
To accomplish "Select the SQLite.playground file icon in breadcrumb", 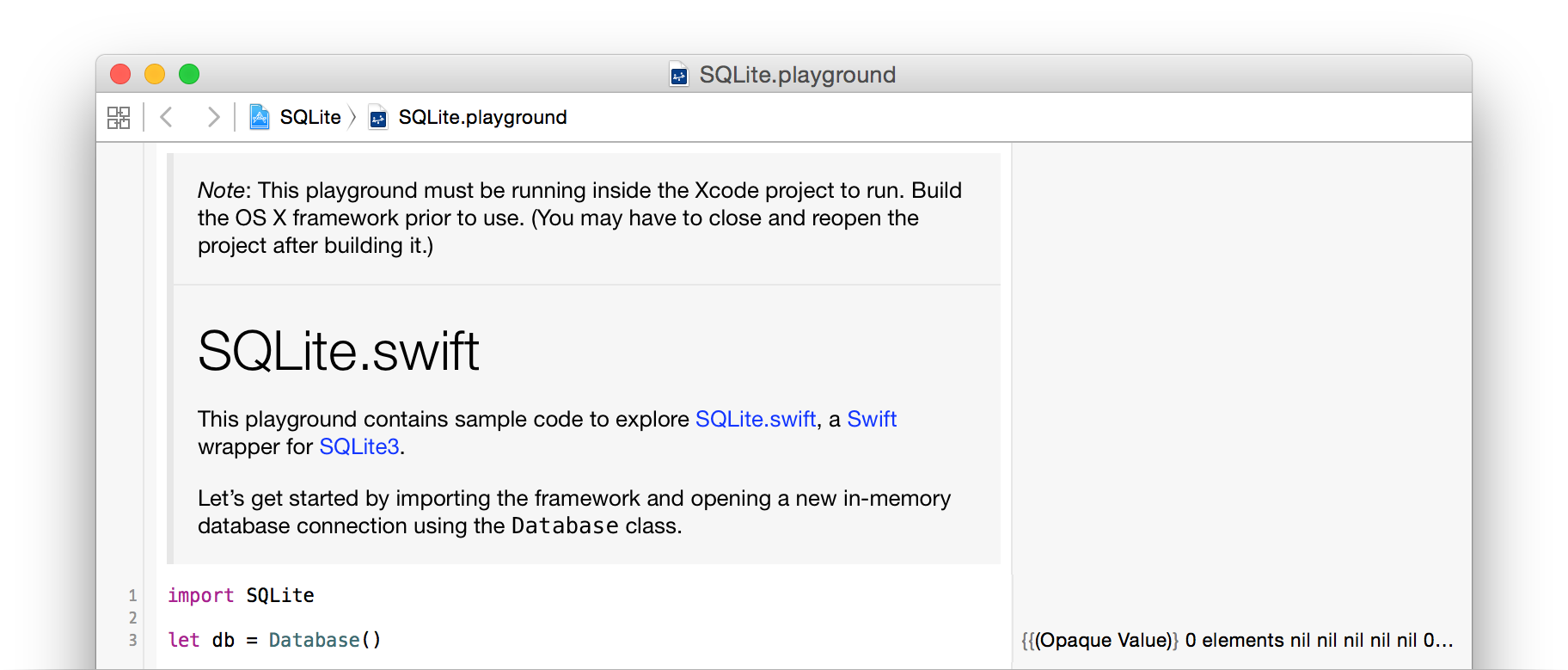I will pos(377,116).
